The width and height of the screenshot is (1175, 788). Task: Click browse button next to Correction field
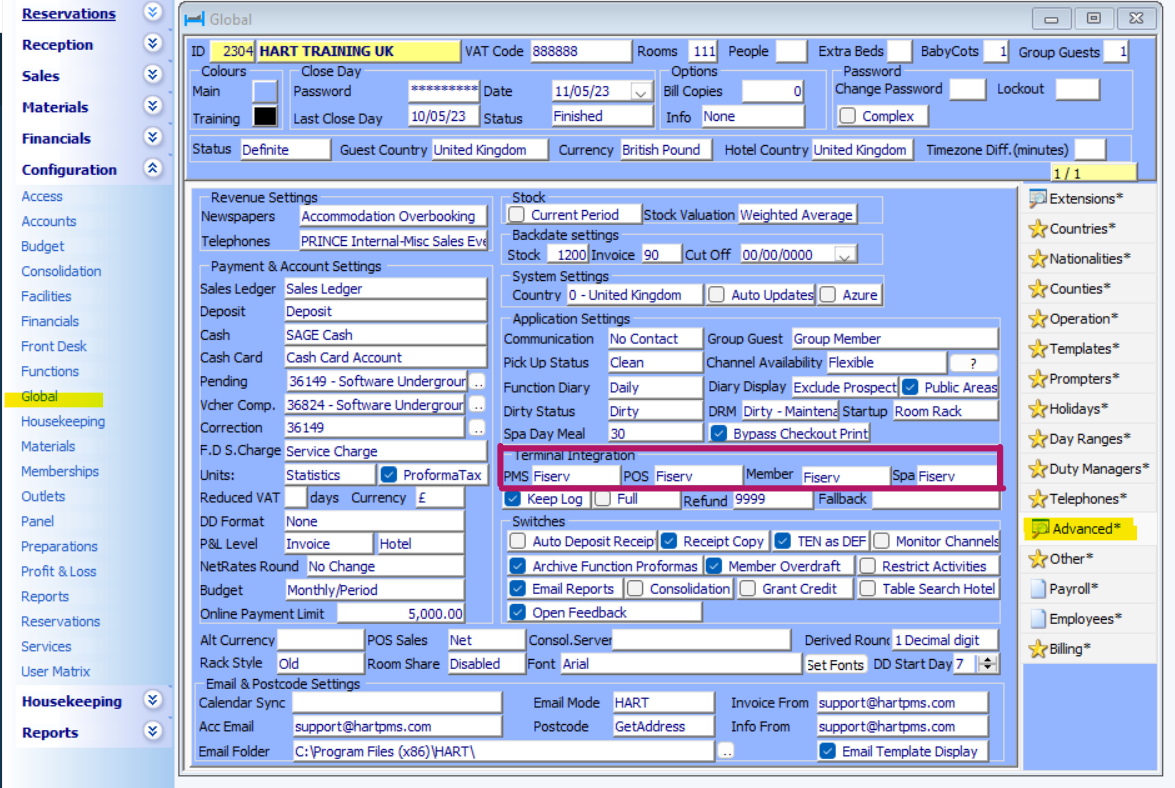pyautogui.click(x=478, y=428)
